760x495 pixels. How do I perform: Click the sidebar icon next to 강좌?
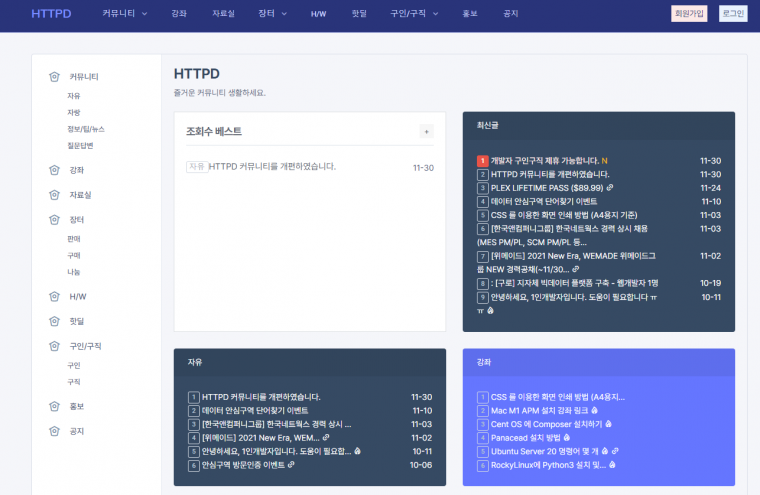pyautogui.click(x=54, y=170)
